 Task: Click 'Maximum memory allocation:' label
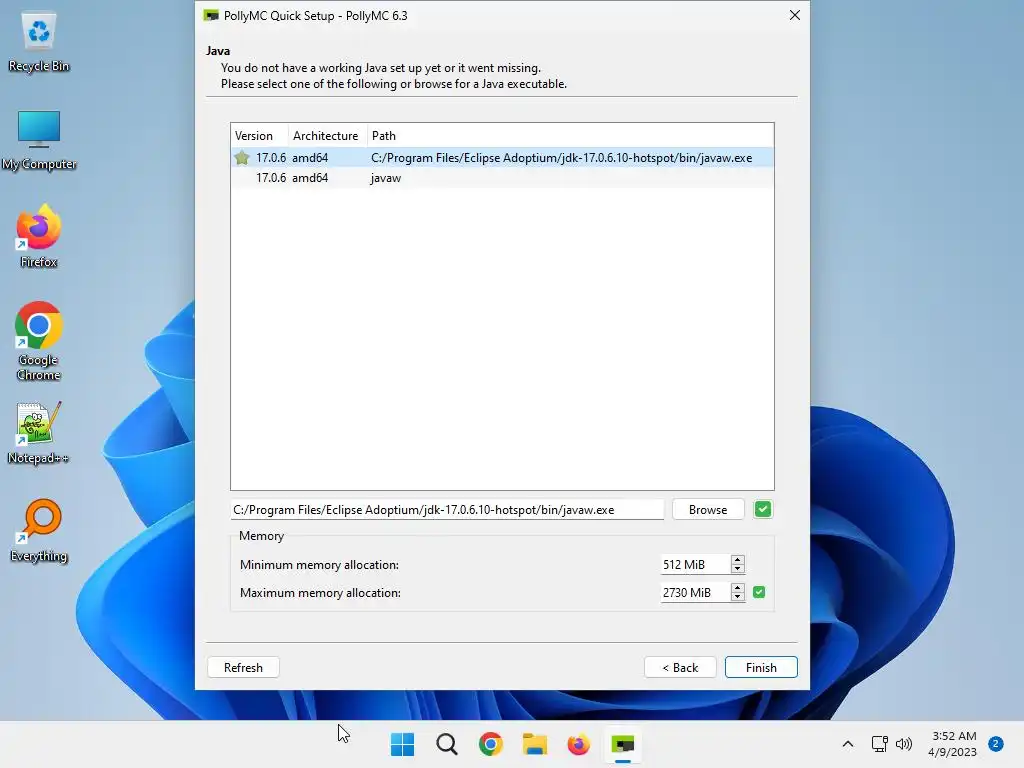pyautogui.click(x=320, y=593)
